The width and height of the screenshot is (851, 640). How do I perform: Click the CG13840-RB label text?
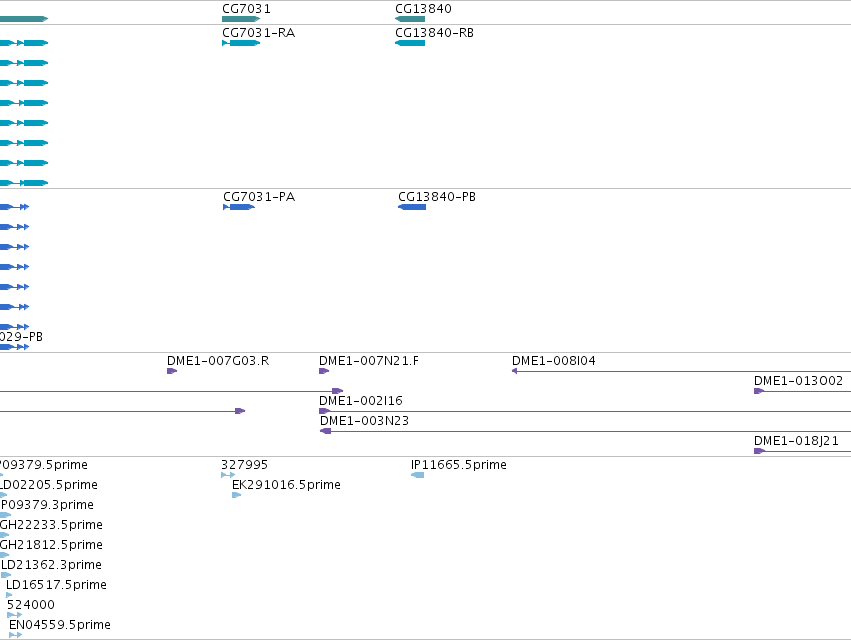pos(435,33)
